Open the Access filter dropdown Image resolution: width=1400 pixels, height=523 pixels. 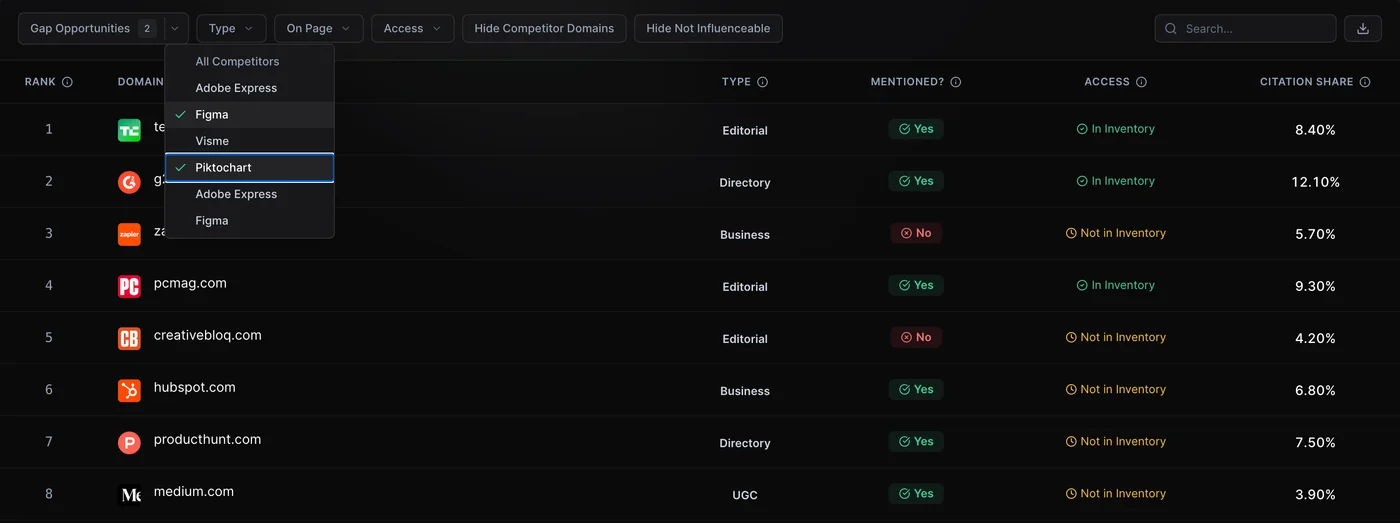point(412,28)
